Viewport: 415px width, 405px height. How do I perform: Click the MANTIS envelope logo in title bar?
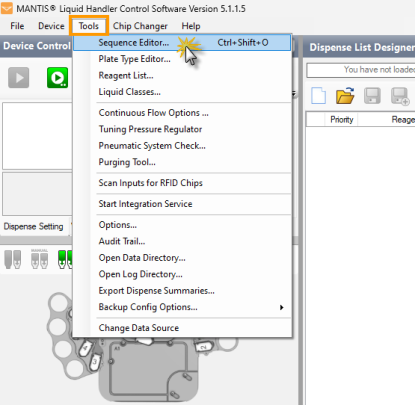[7, 8]
